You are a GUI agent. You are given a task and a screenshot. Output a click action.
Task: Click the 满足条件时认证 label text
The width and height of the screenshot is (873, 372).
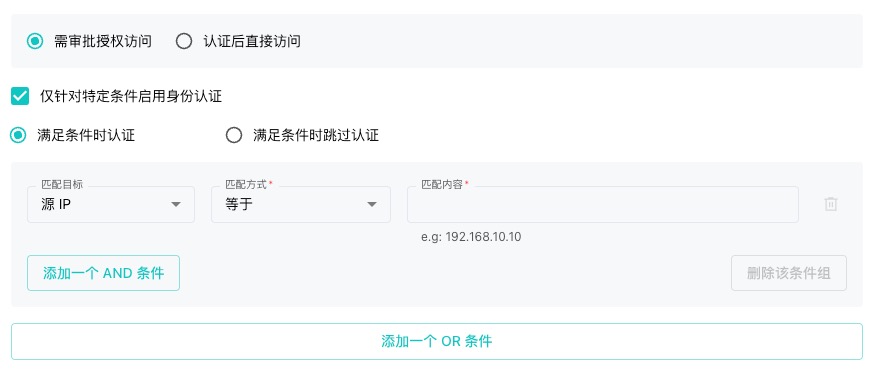pos(86,135)
